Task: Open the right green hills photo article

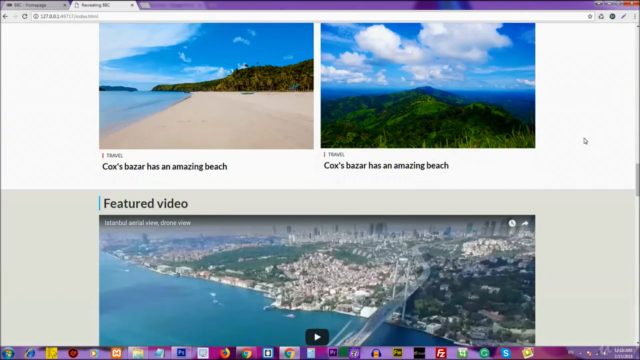Action: 428,85
